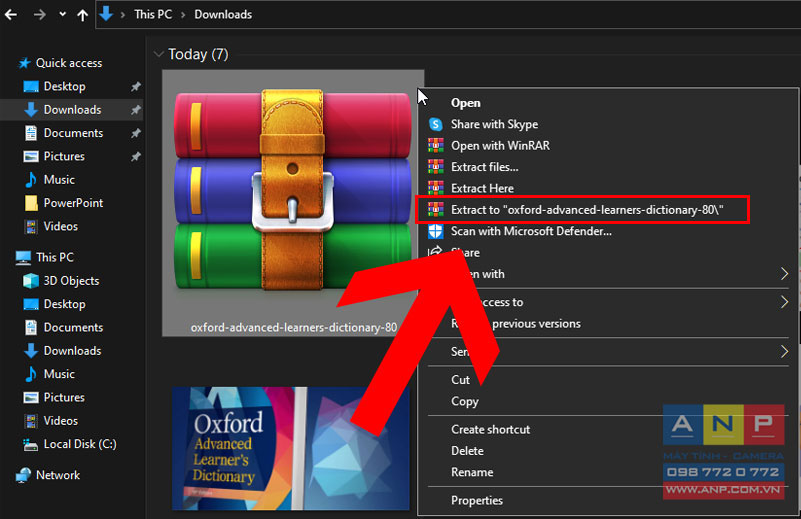The height and width of the screenshot is (519, 801).
Task: Choose Extract files...
Action: [484, 168]
